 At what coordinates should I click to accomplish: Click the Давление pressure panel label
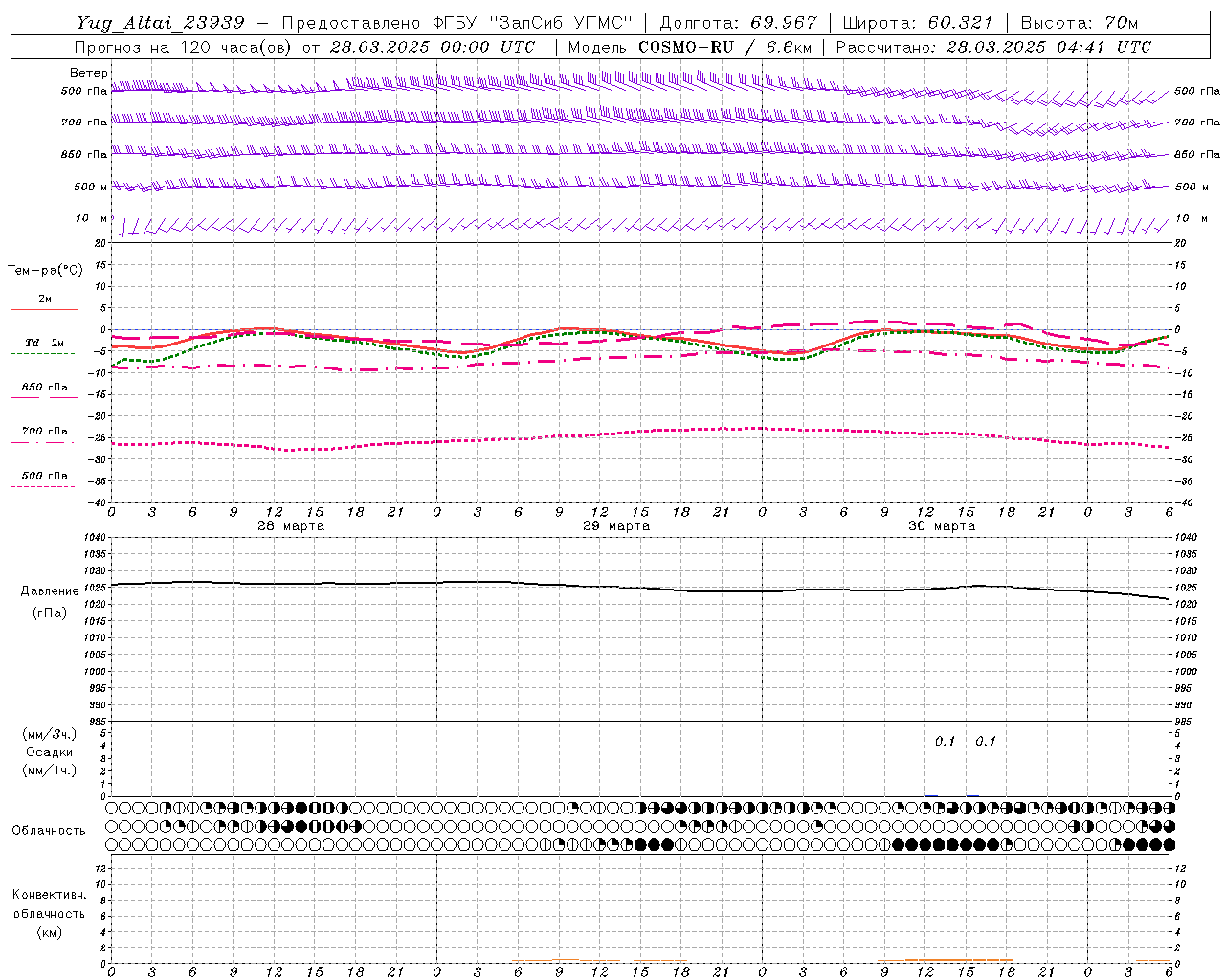pyautogui.click(x=50, y=590)
